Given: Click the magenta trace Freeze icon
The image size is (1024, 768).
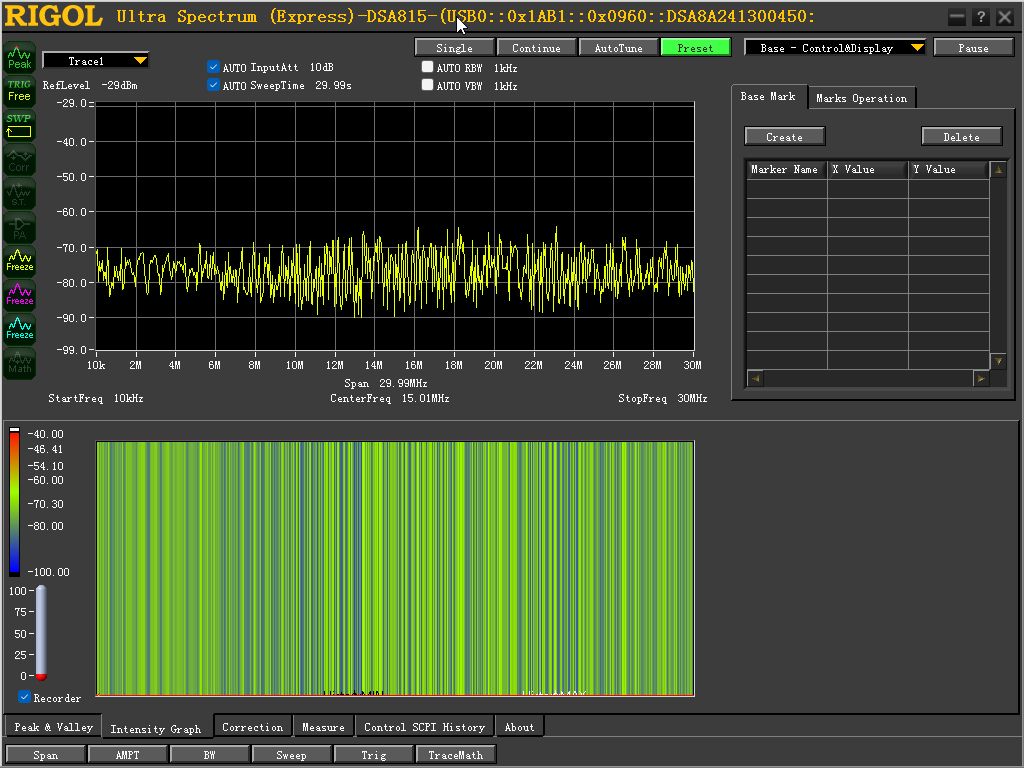Looking at the screenshot, I should (x=20, y=295).
